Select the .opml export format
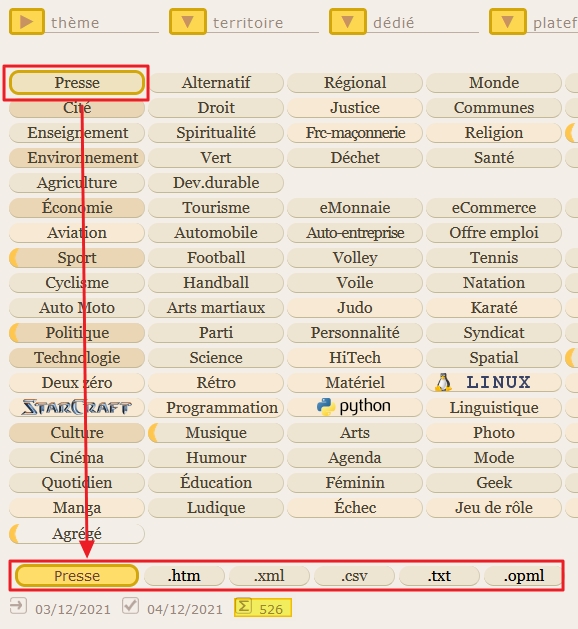This screenshot has height=629, width=578. click(524, 576)
